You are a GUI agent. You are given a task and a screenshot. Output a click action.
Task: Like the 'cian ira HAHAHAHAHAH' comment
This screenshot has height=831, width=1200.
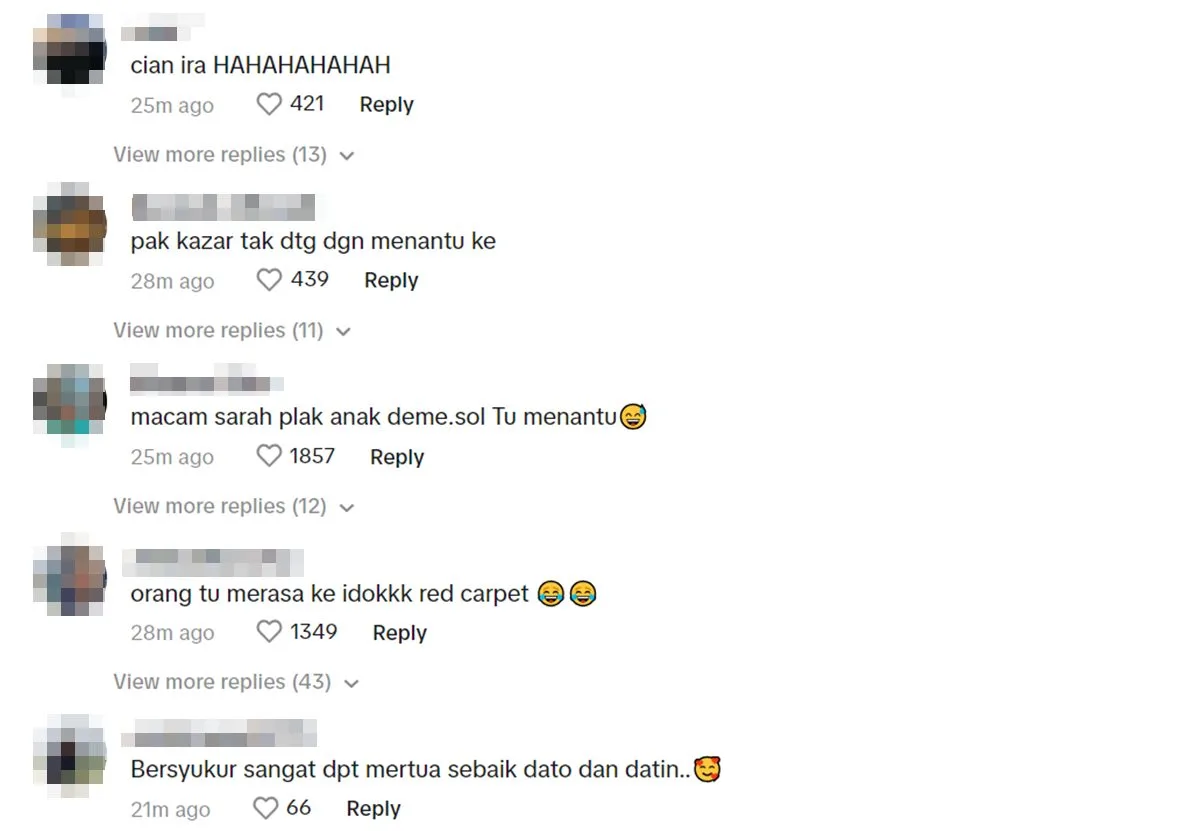(269, 104)
